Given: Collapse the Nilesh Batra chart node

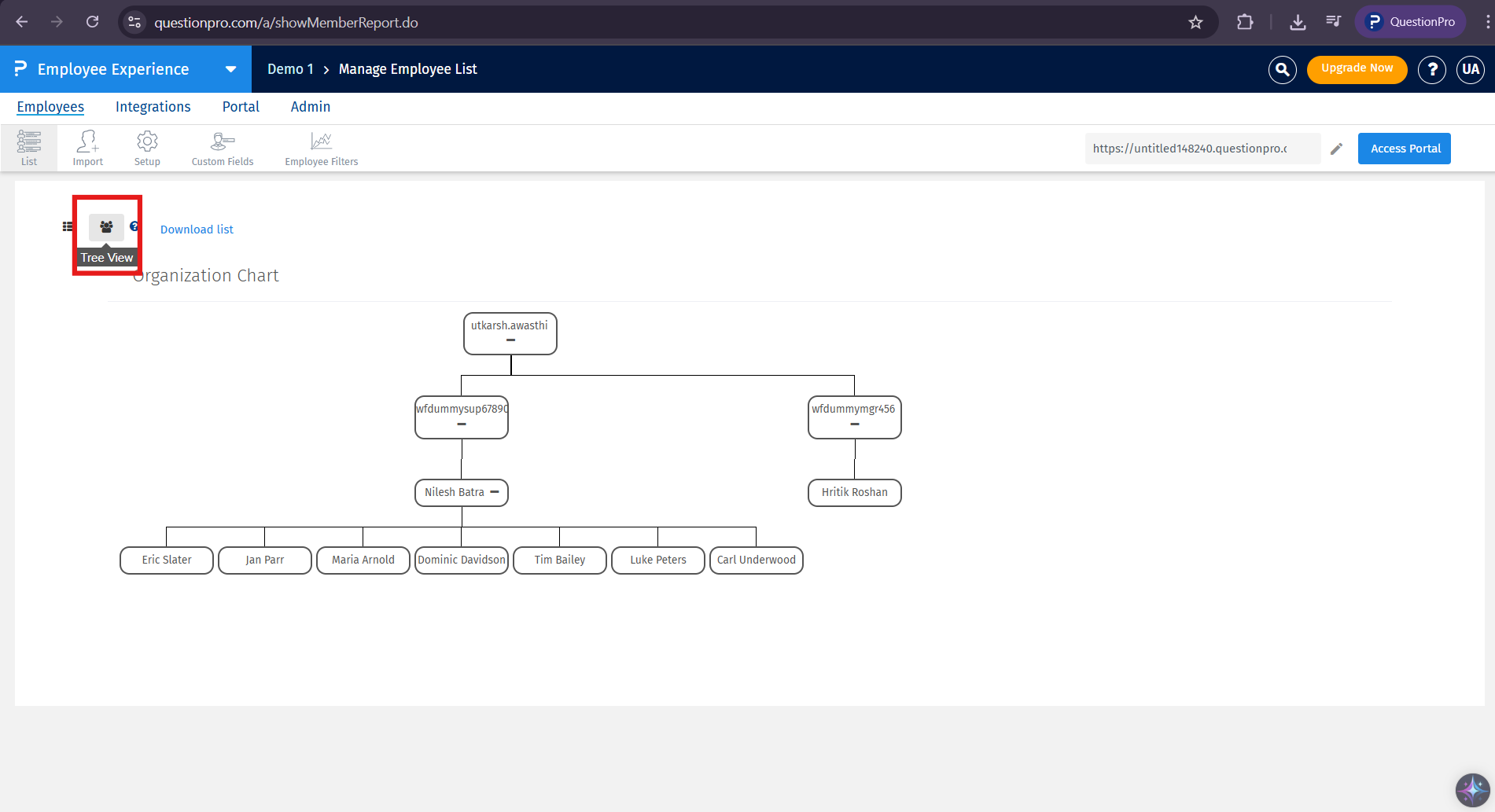Looking at the screenshot, I should tap(495, 492).
